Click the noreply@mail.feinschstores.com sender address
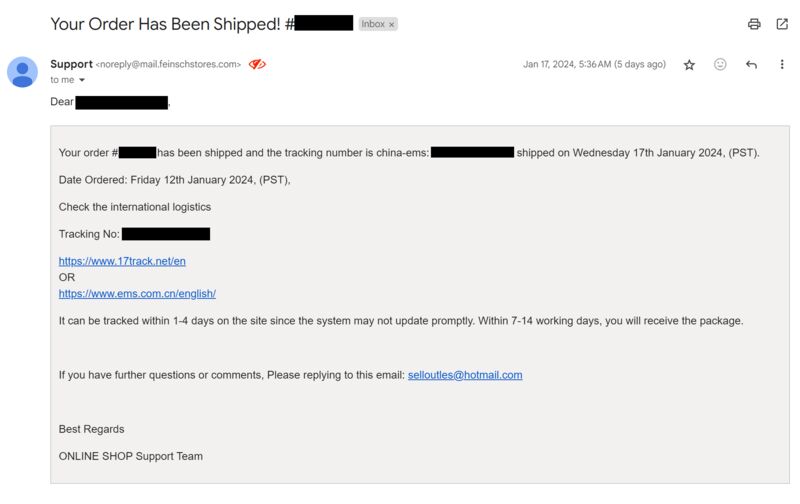Screen dimensions: 800x504 pyautogui.click(x=168, y=65)
